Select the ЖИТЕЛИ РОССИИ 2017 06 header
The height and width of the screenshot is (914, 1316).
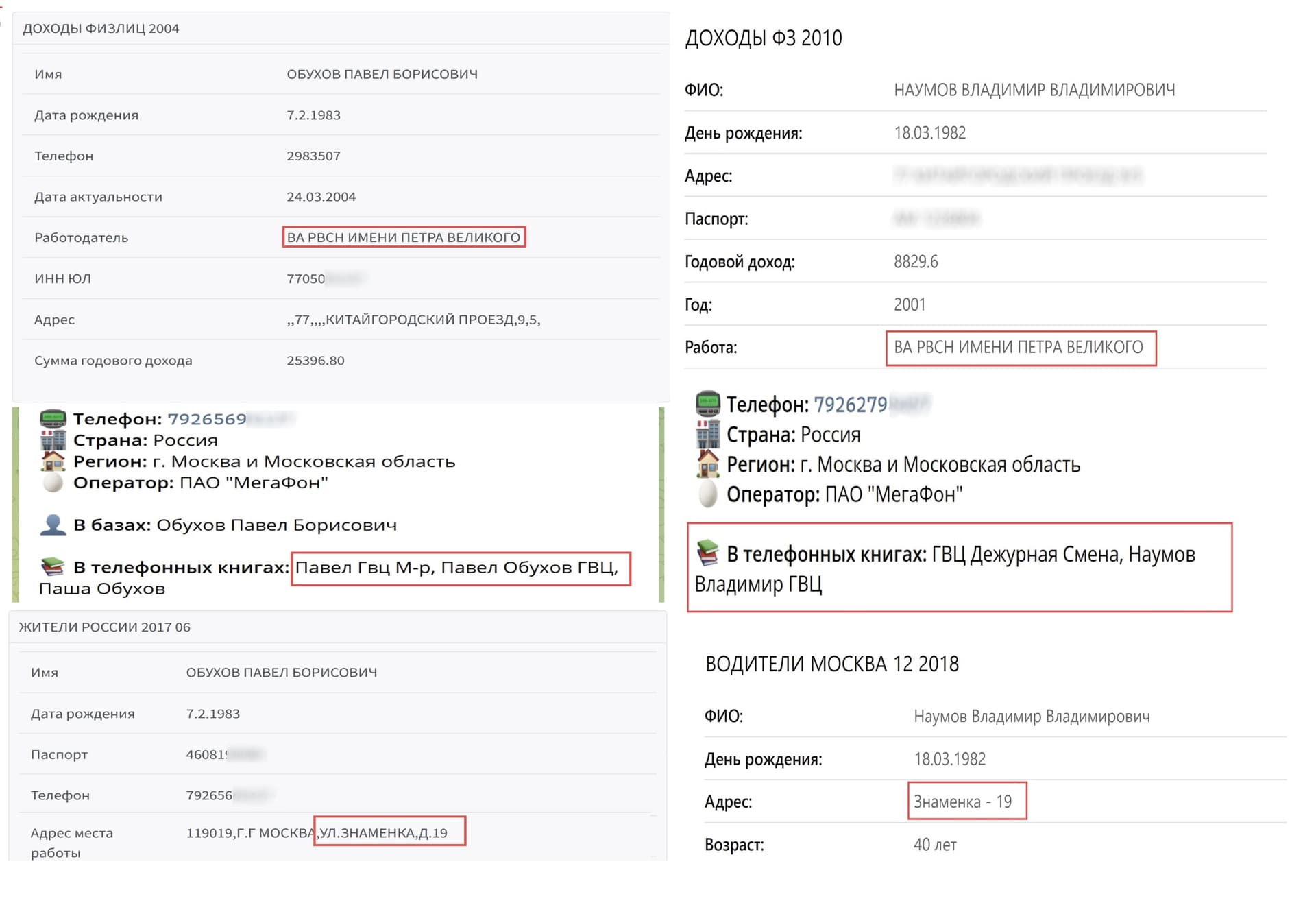[104, 627]
